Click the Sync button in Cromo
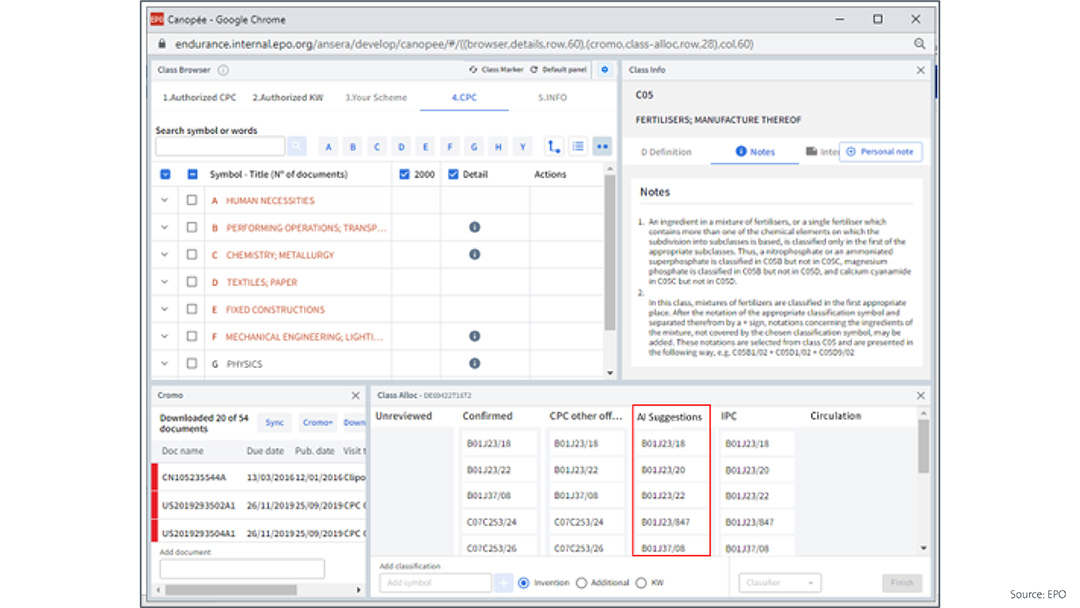This screenshot has height=608, width=1080. (x=274, y=423)
